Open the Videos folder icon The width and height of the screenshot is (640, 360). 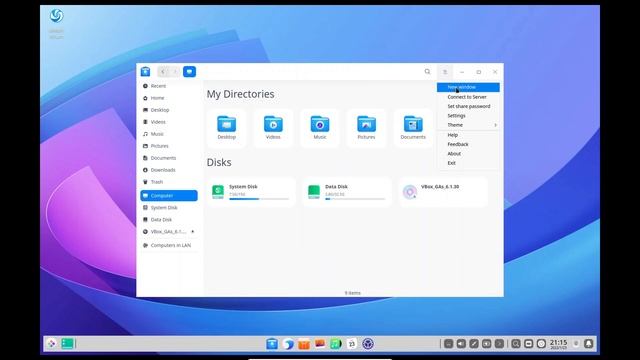click(273, 128)
